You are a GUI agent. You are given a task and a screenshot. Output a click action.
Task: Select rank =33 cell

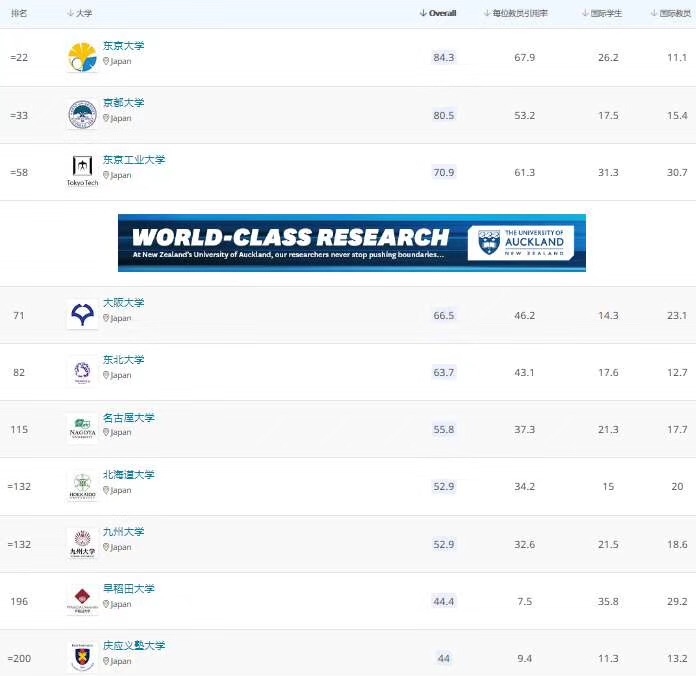point(19,115)
